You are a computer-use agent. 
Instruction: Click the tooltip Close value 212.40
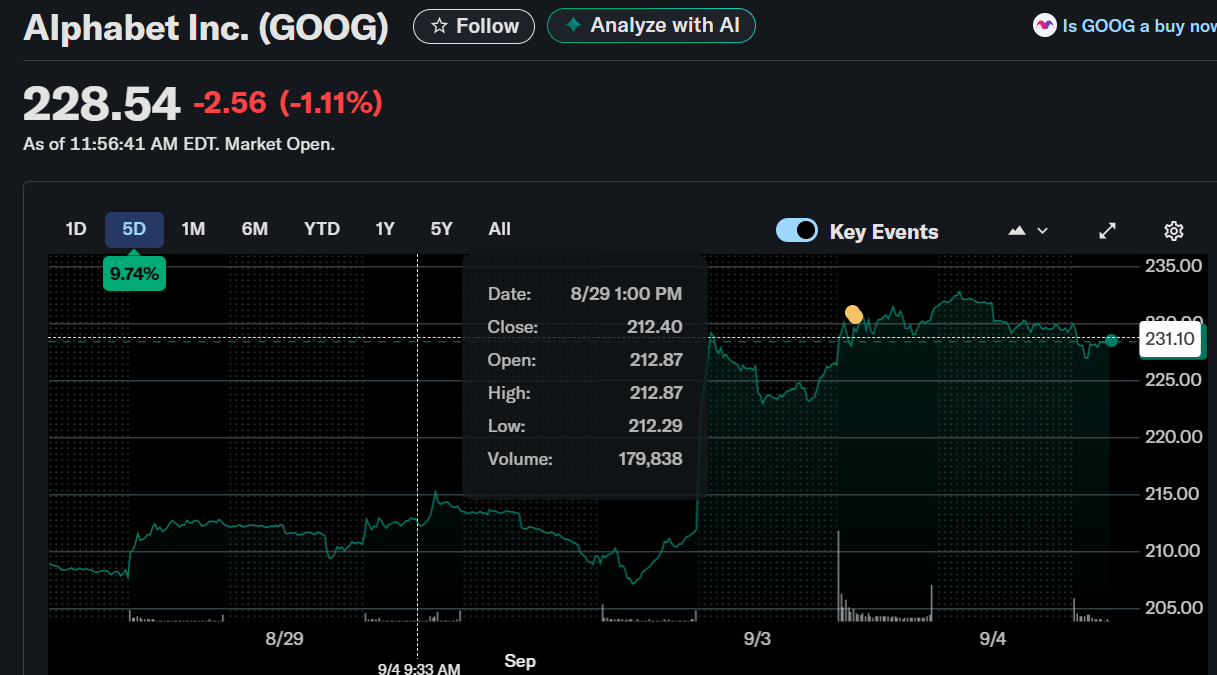pos(656,327)
